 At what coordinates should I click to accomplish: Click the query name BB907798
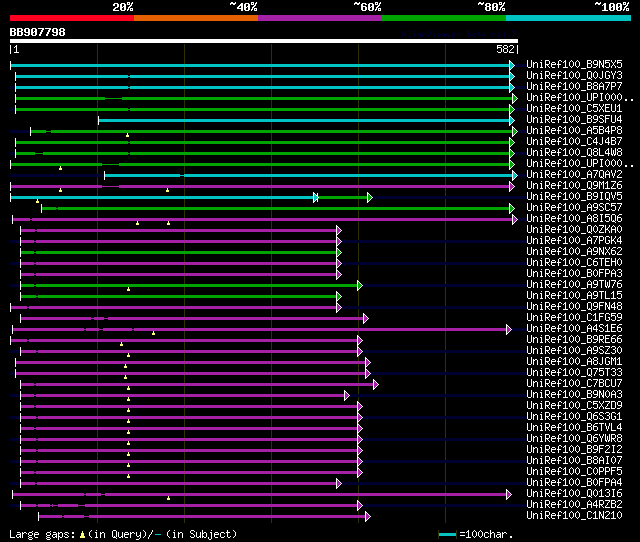pyautogui.click(x=37, y=32)
